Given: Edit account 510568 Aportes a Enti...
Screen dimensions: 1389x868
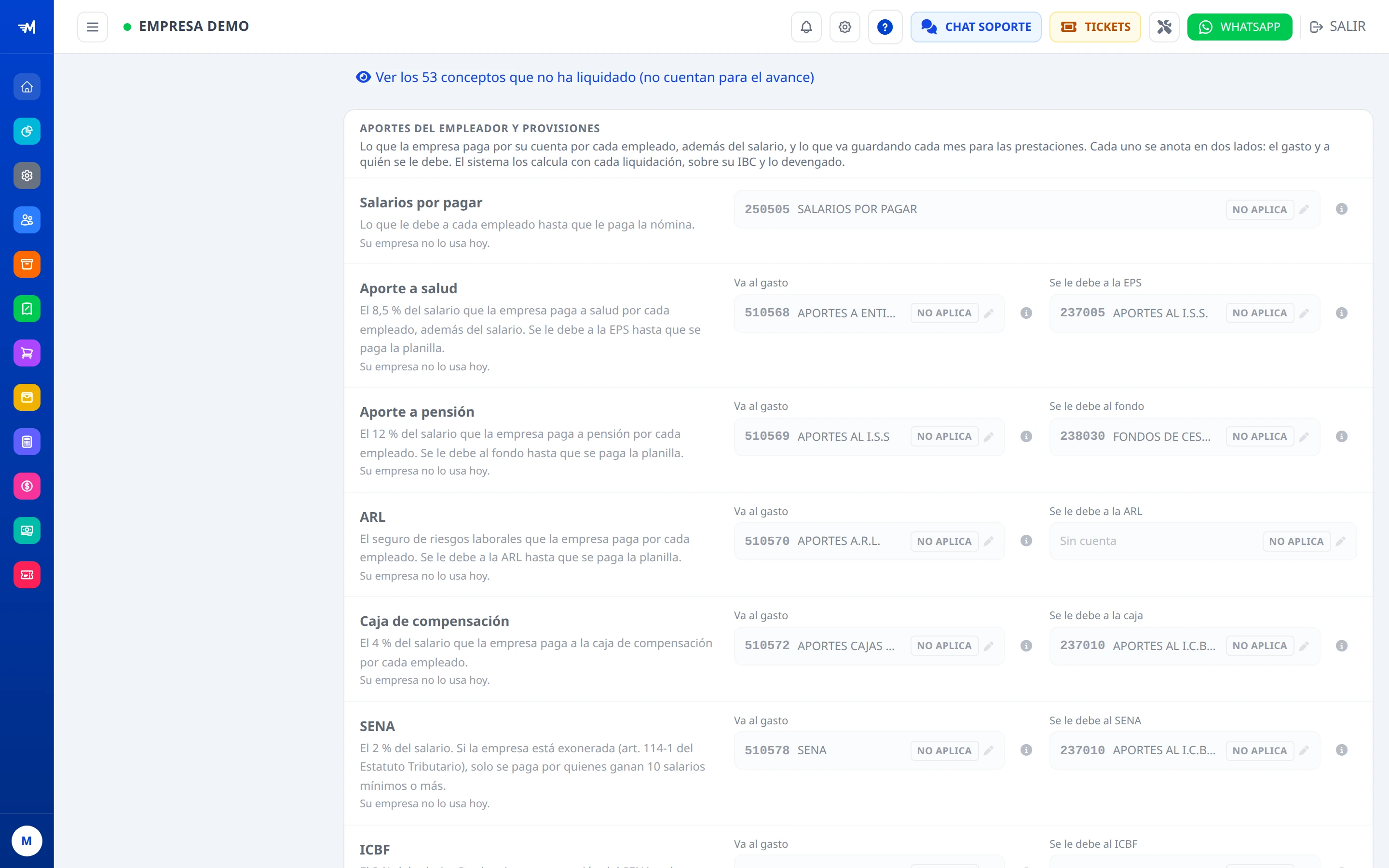Looking at the screenshot, I should (988, 313).
